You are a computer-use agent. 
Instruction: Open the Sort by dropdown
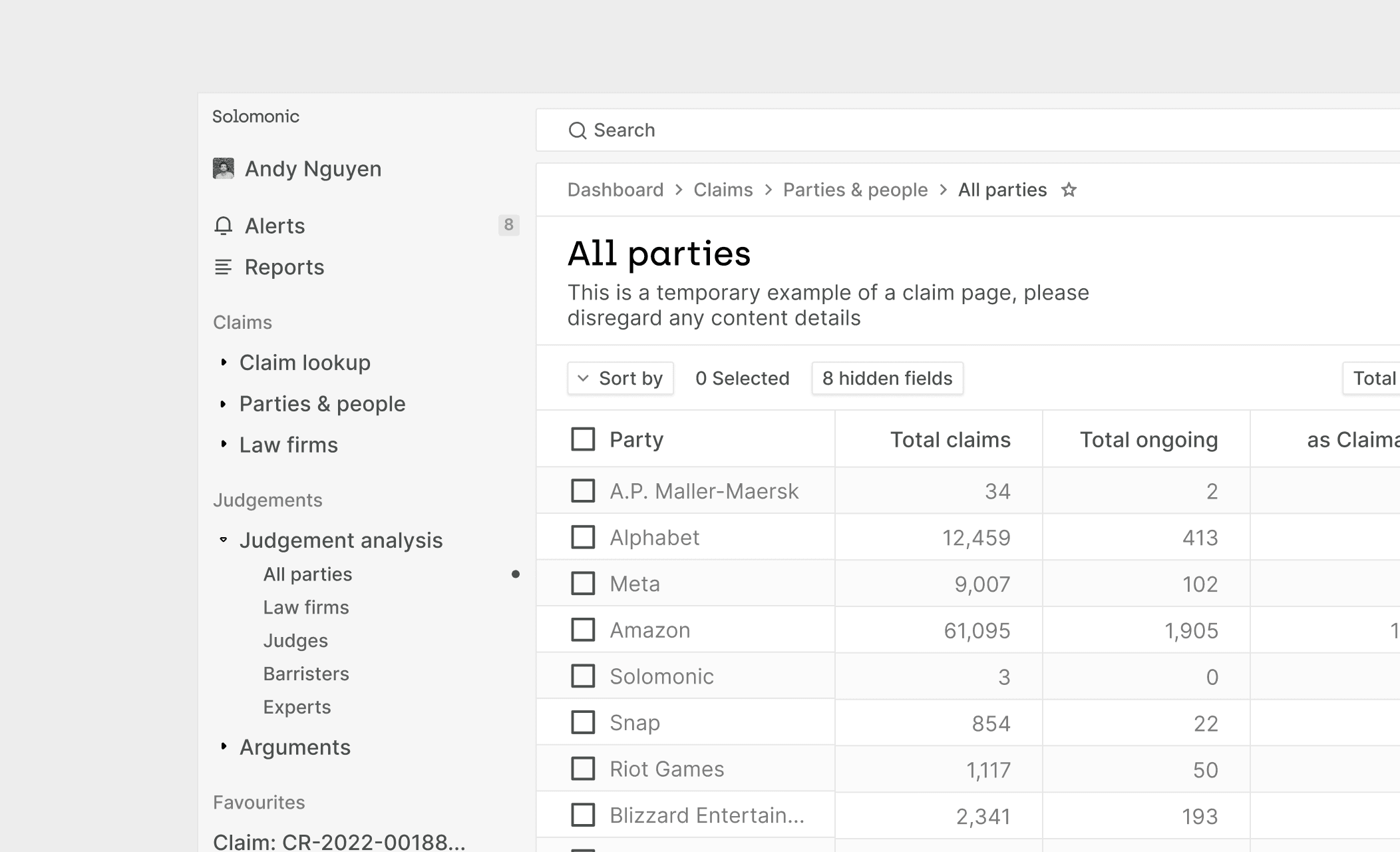coord(620,379)
